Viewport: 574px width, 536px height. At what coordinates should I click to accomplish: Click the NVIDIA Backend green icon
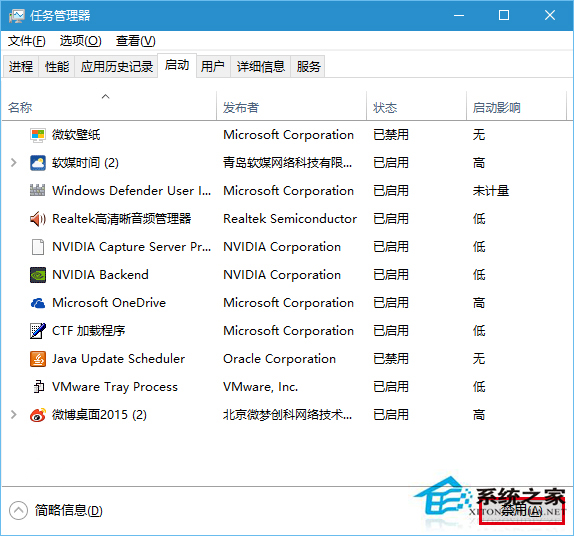click(37, 275)
